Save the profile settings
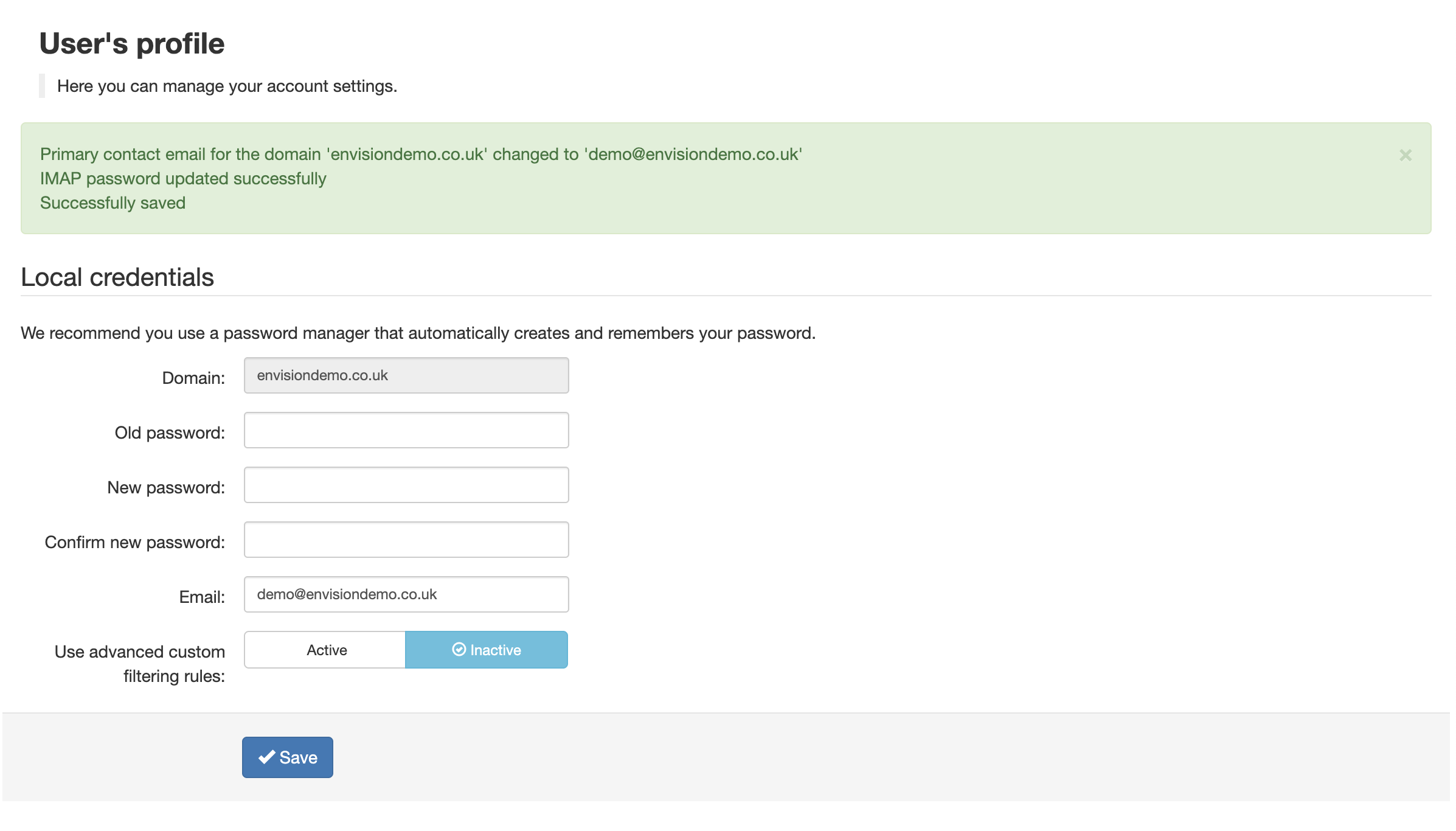 pos(288,757)
